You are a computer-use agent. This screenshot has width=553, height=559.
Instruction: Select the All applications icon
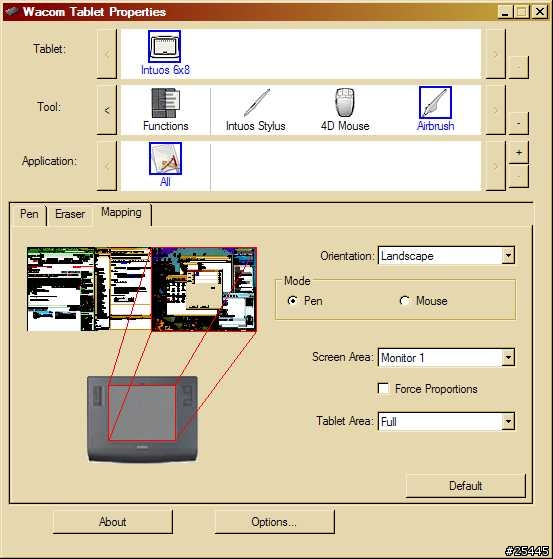tap(165, 159)
